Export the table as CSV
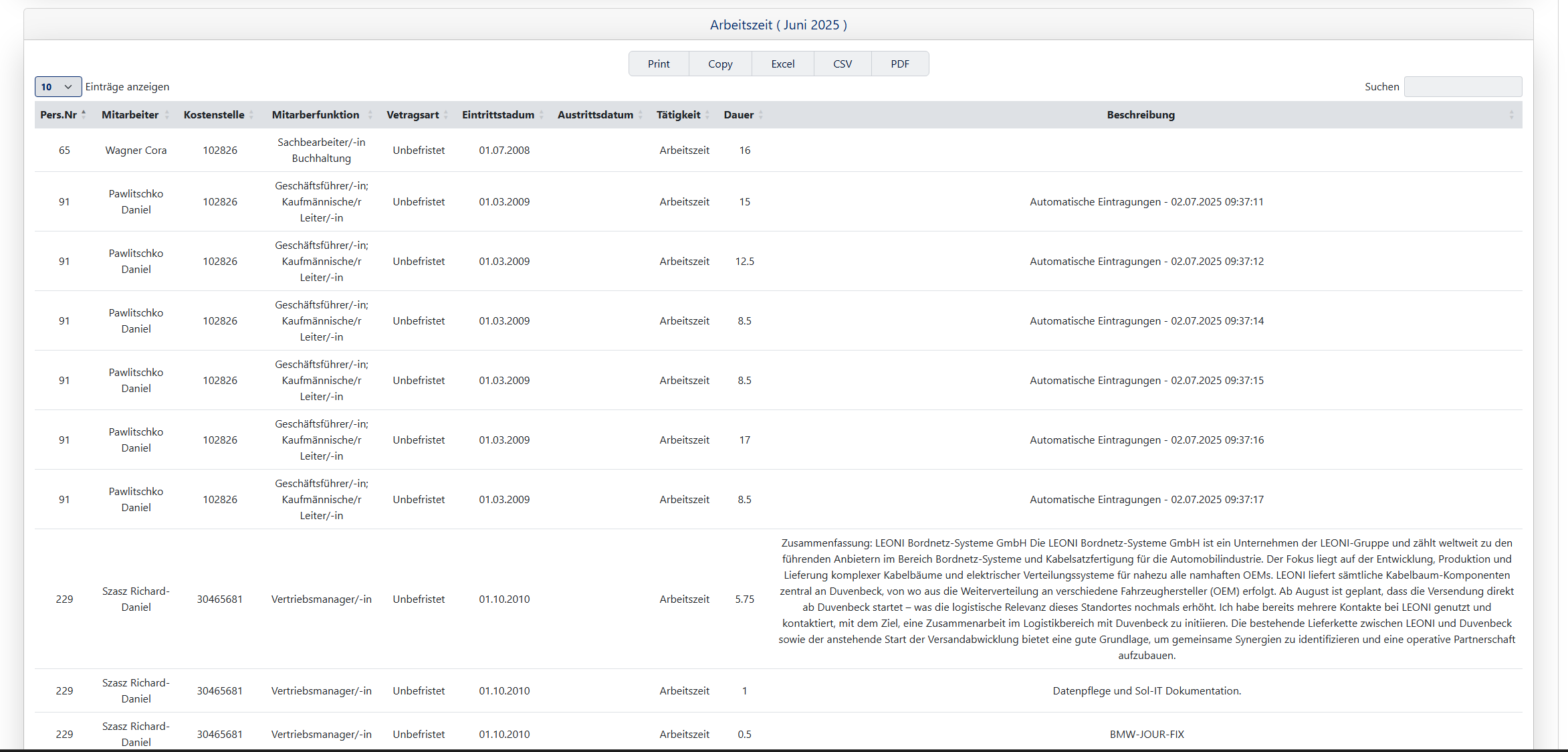This screenshot has width=1568, height=752. coord(843,64)
